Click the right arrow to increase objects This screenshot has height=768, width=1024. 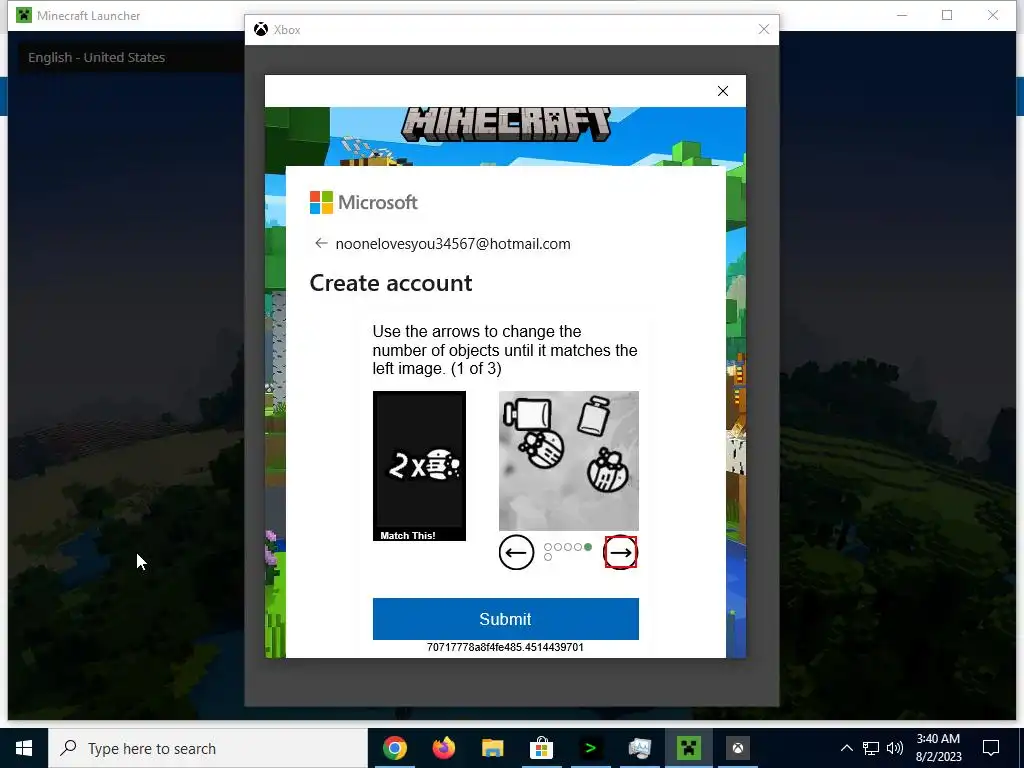[620, 552]
